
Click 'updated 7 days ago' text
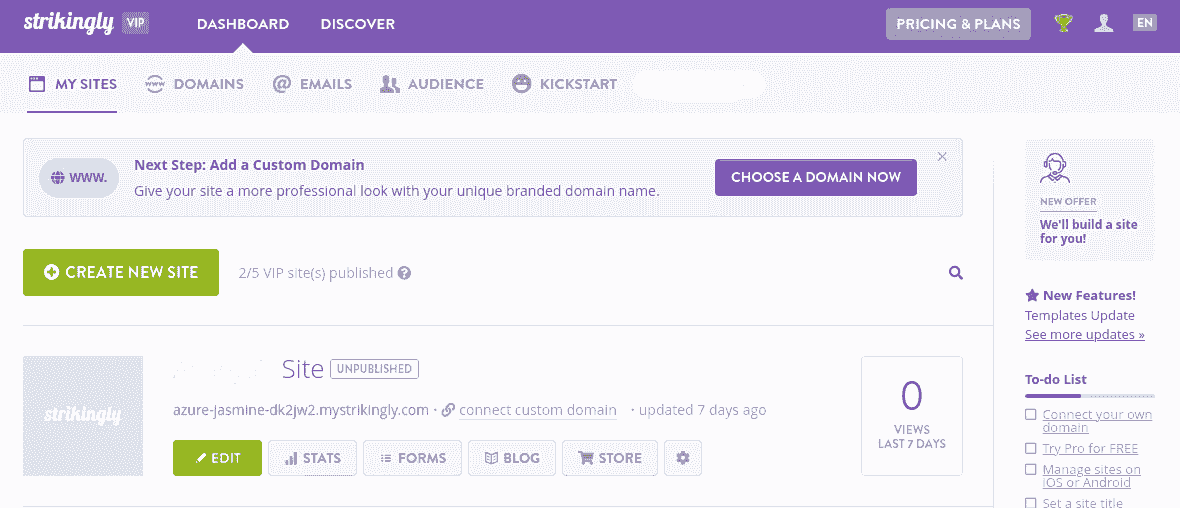[702, 410]
